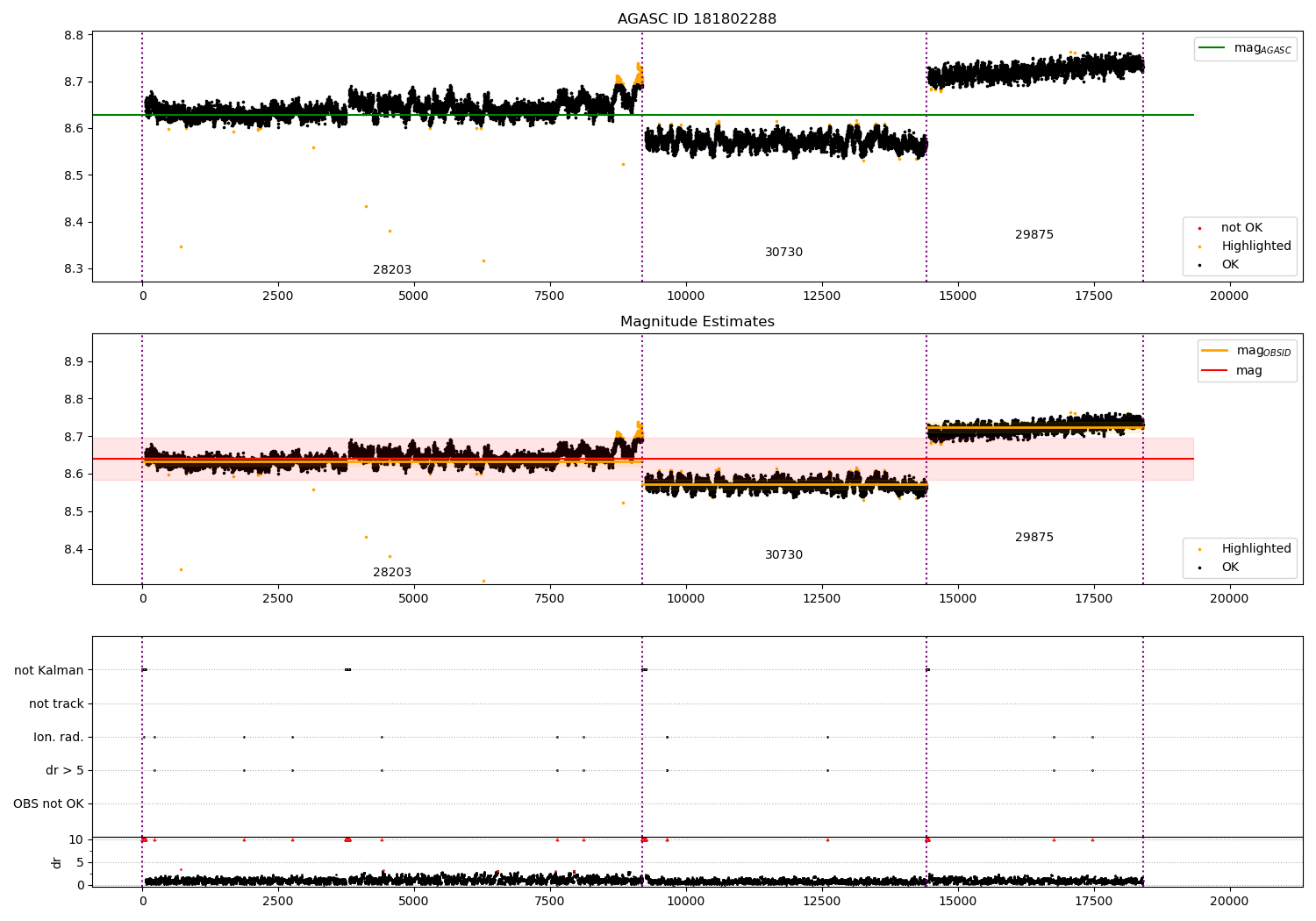Click the orange line sample beside mag OBSID

click(1214, 350)
